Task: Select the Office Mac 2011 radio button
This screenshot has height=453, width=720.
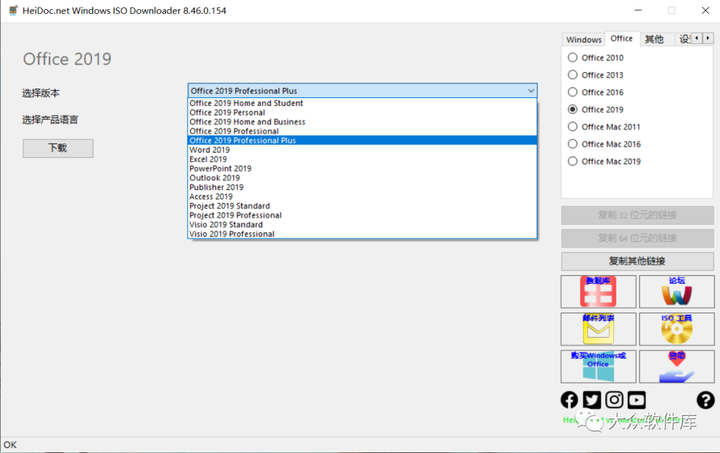Action: (x=573, y=127)
